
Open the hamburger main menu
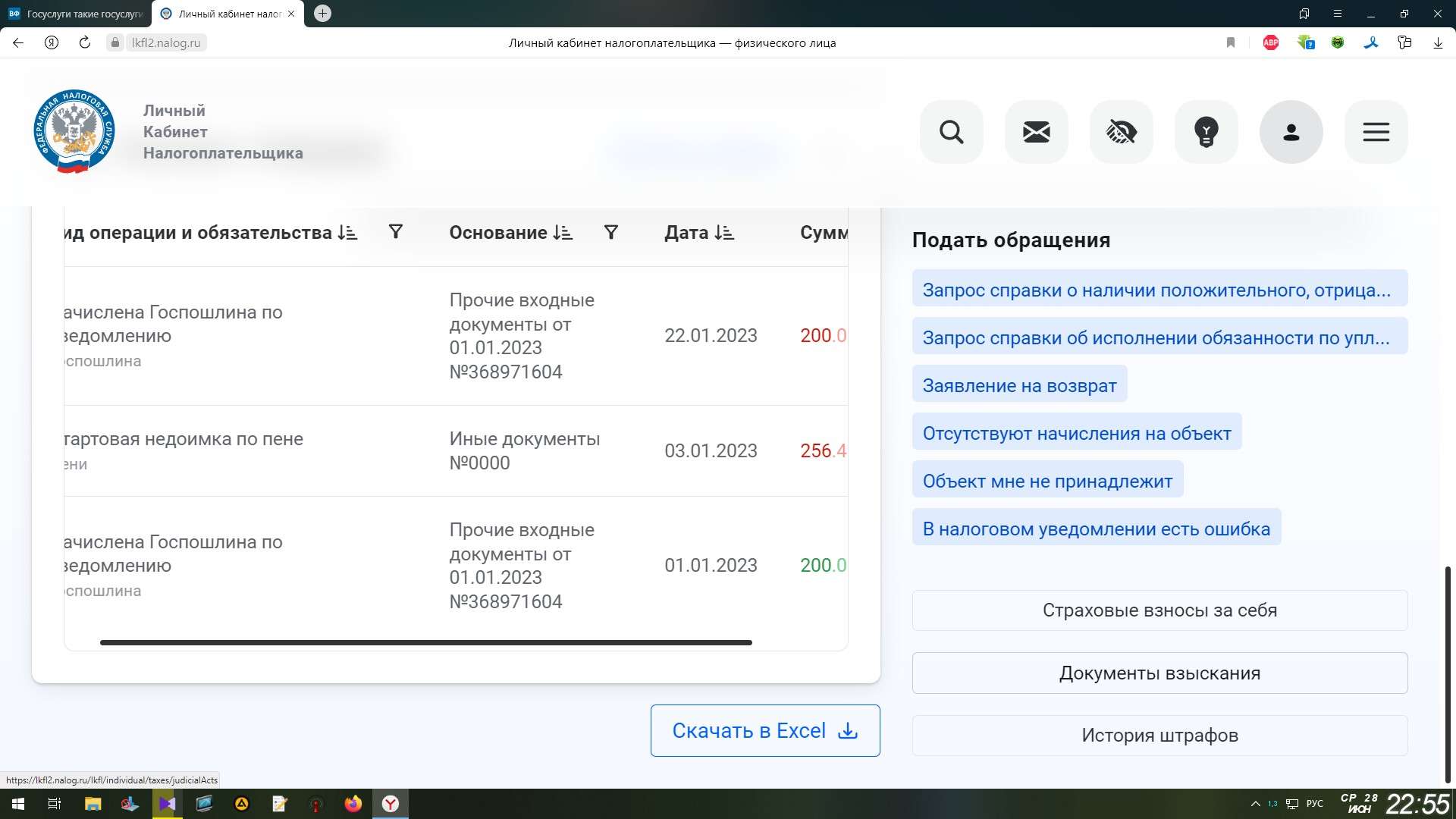[1376, 132]
